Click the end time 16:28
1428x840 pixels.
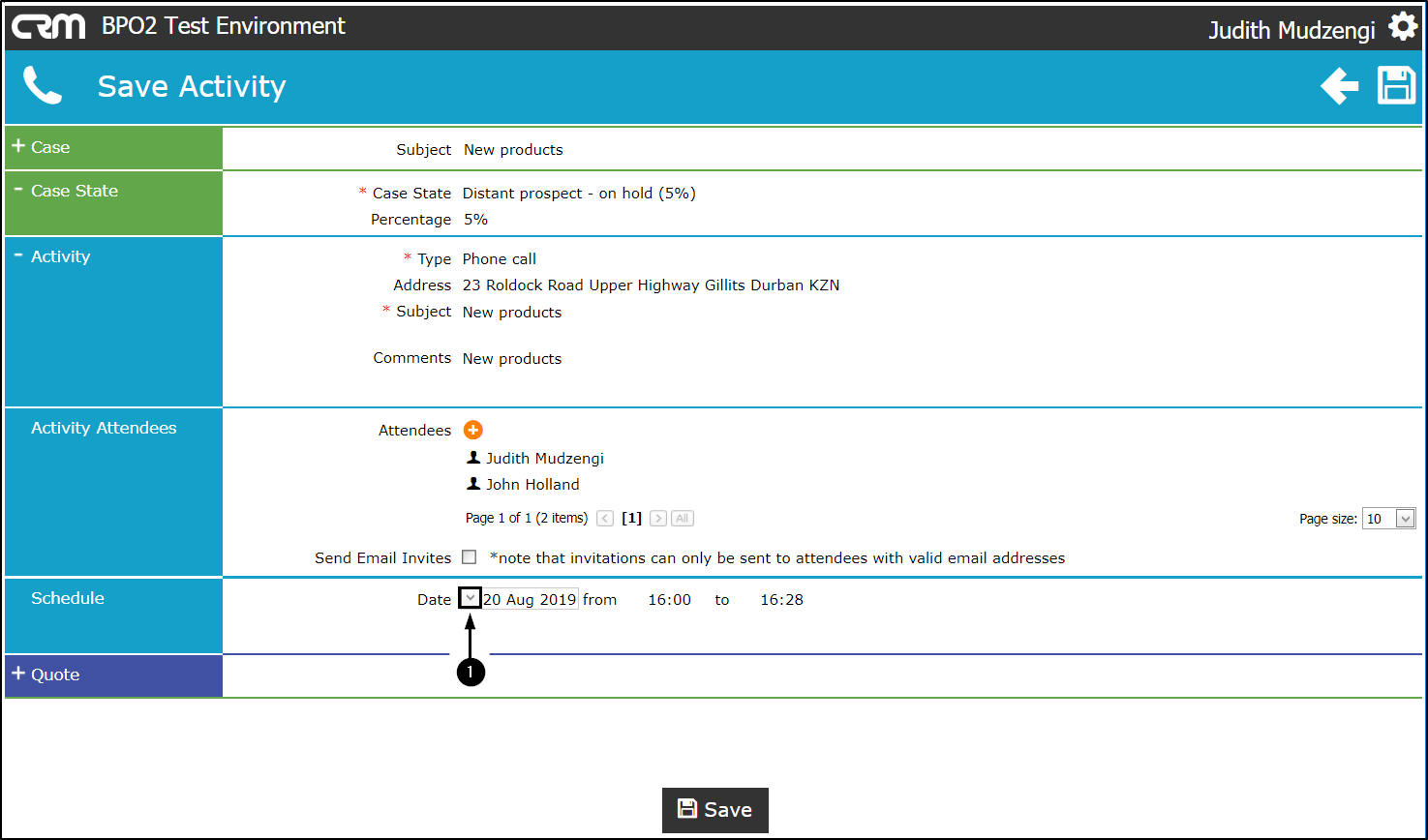[781, 600]
